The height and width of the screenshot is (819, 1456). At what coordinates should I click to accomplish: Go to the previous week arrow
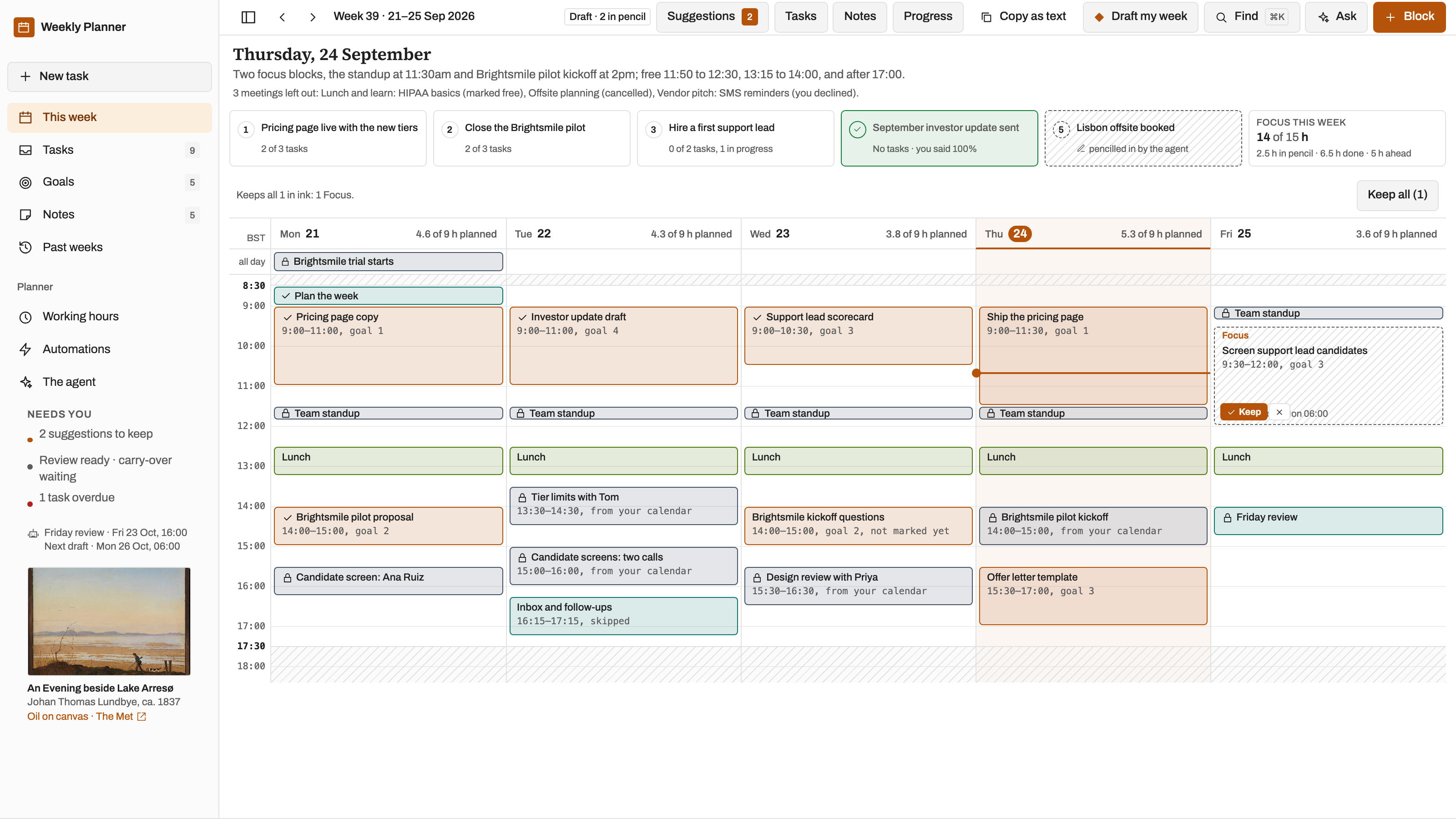click(282, 17)
